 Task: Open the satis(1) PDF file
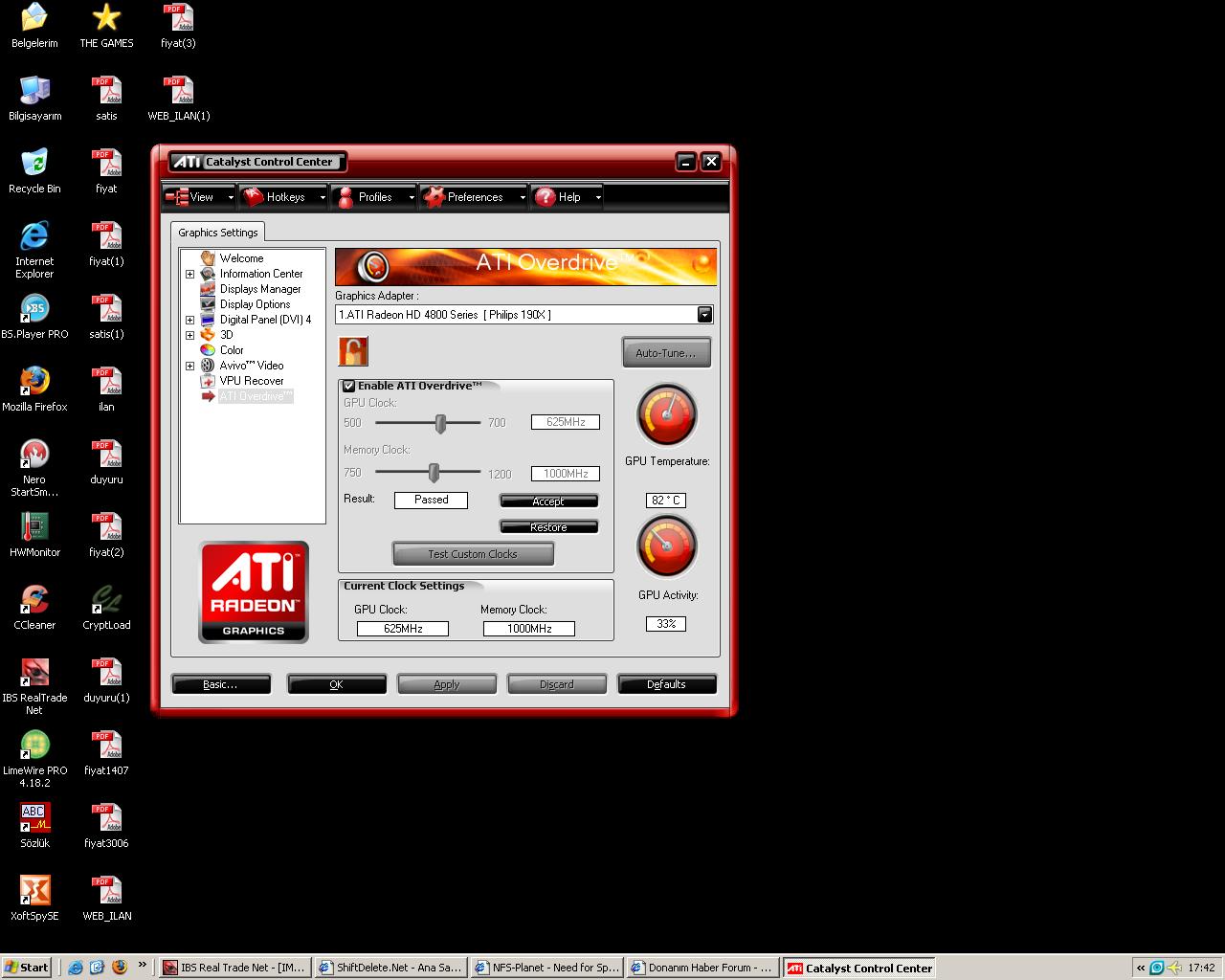click(x=106, y=317)
